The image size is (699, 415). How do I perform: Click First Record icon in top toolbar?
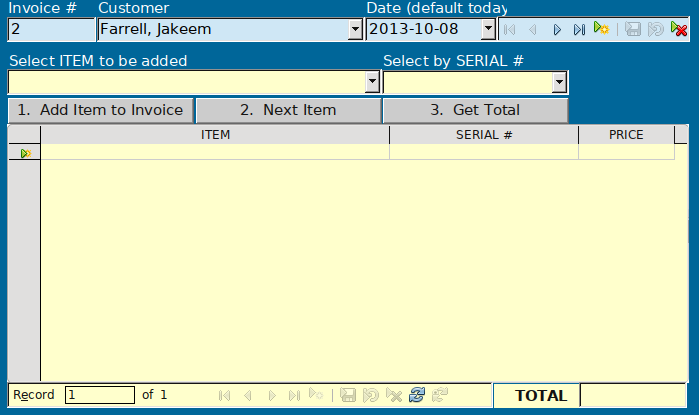(511, 30)
